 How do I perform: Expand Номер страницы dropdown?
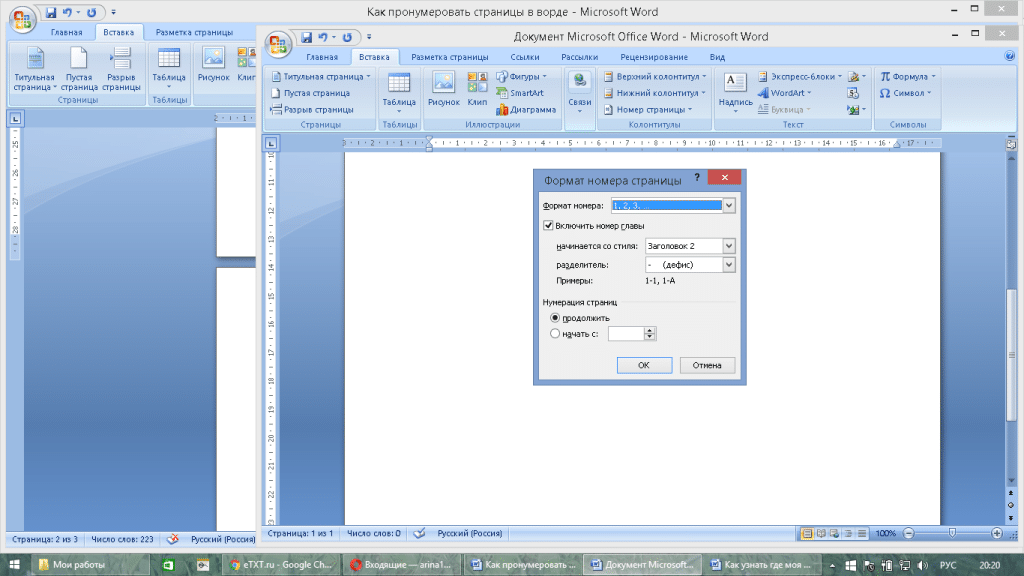(x=690, y=110)
